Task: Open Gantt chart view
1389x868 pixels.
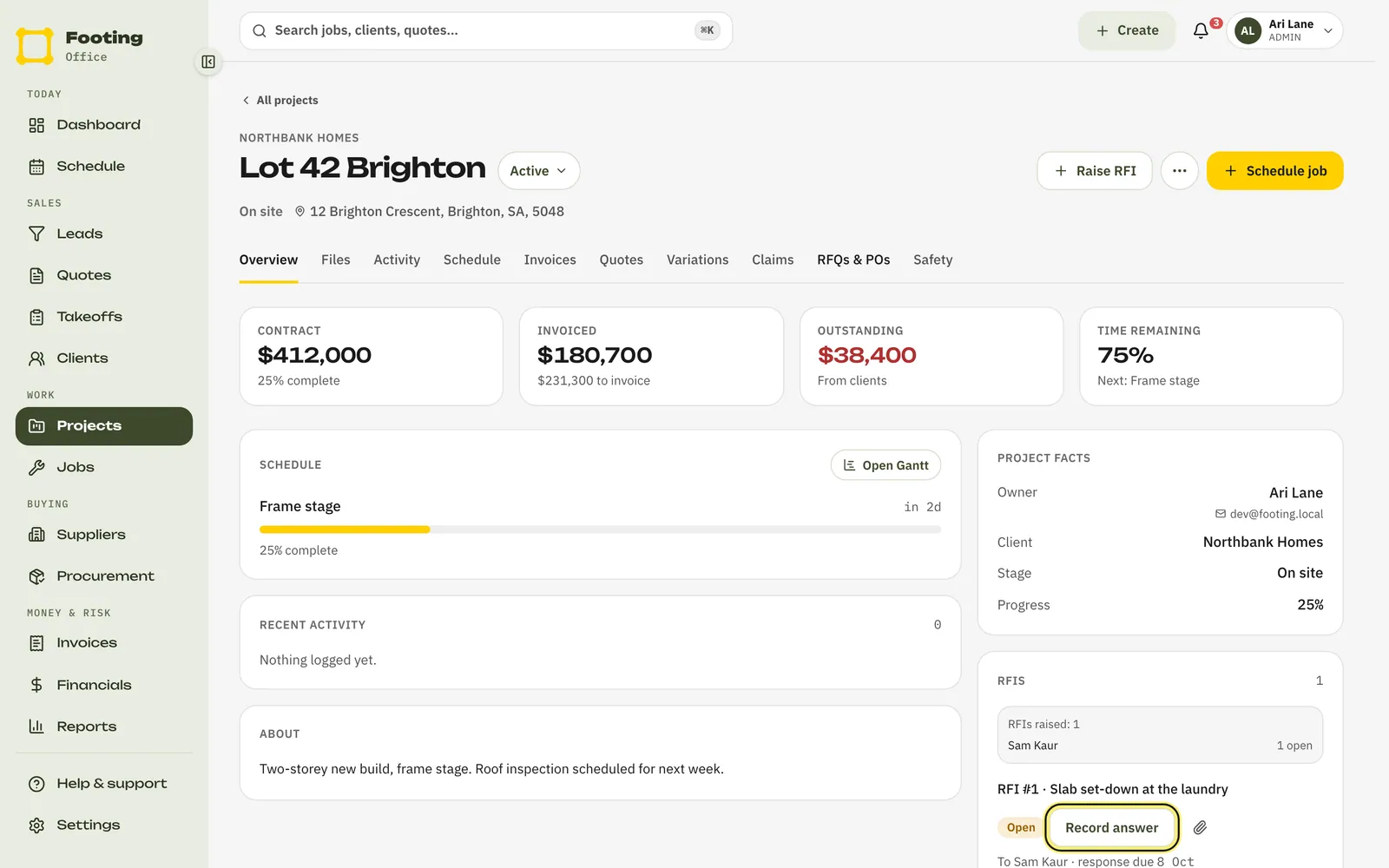Action: (x=885, y=465)
